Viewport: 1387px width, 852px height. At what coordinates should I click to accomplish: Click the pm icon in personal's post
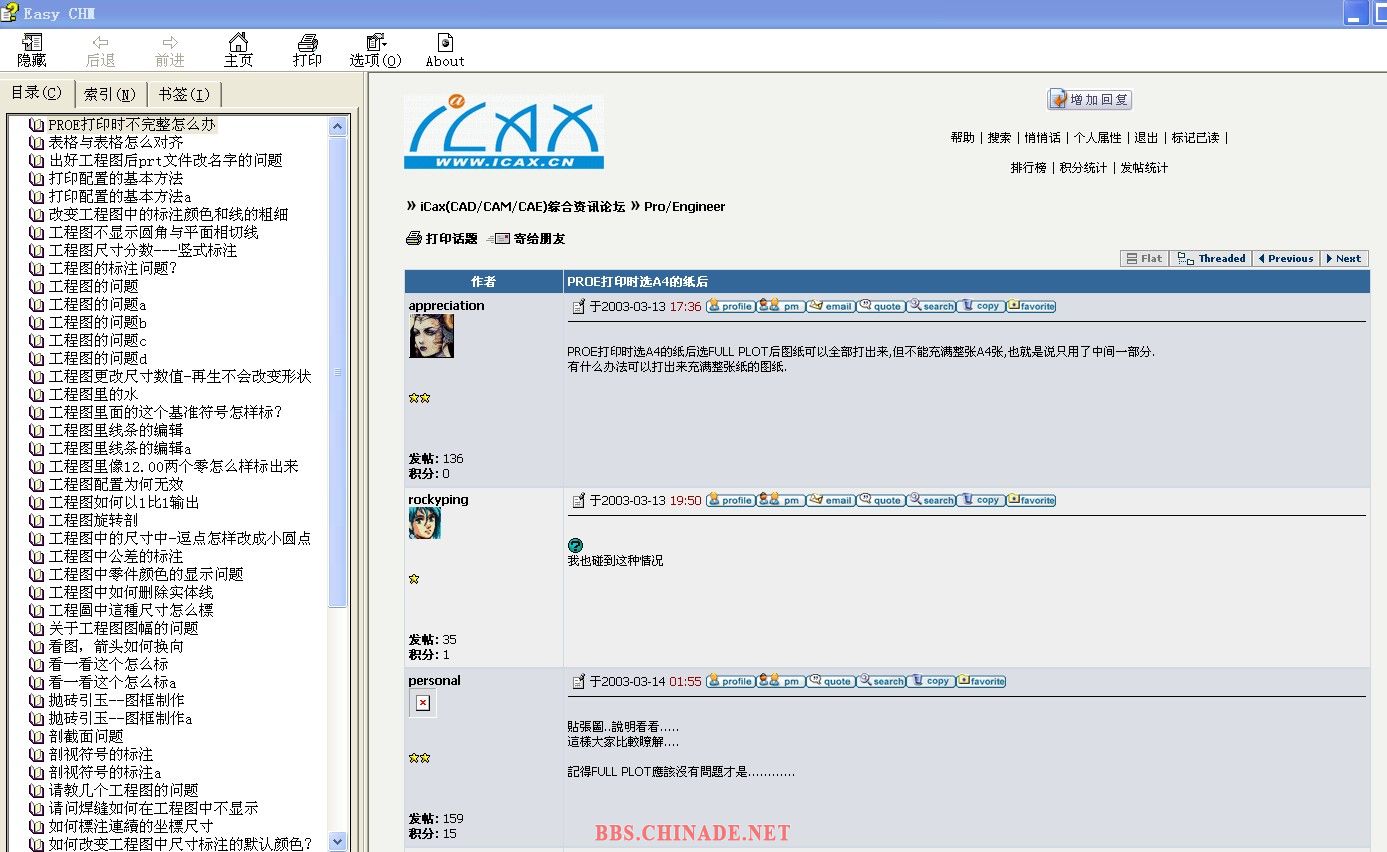(781, 681)
